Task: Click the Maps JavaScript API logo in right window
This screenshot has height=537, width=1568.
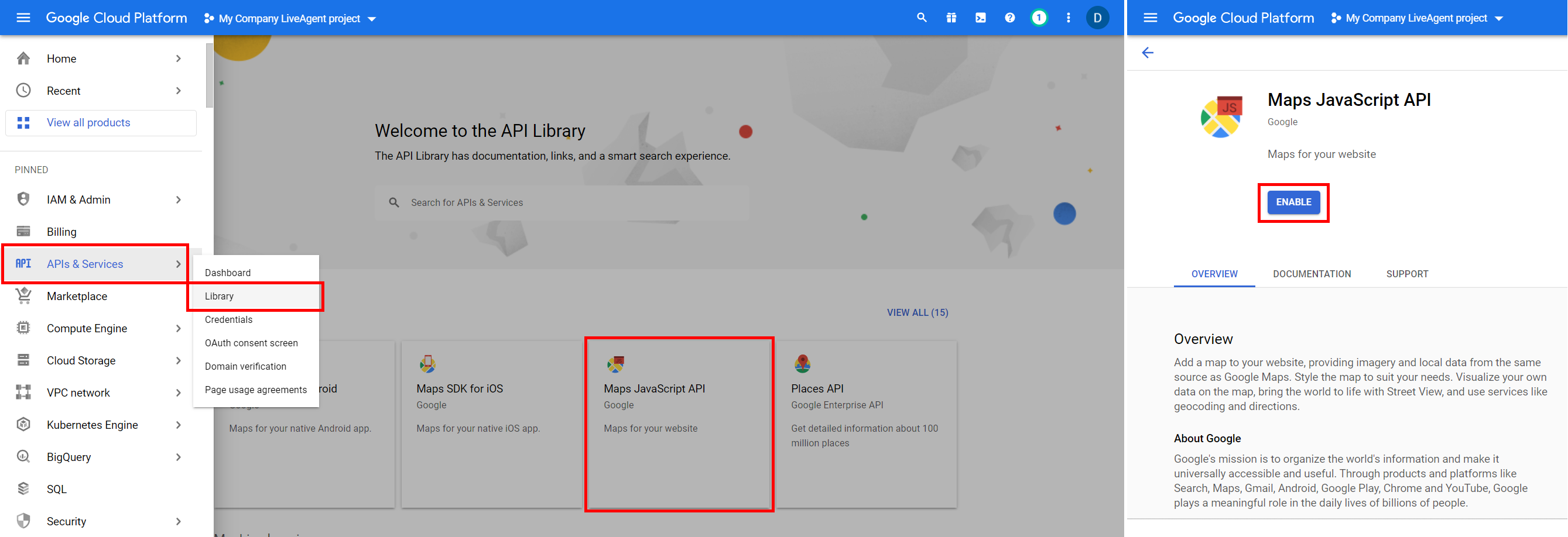Action: click(x=1221, y=117)
